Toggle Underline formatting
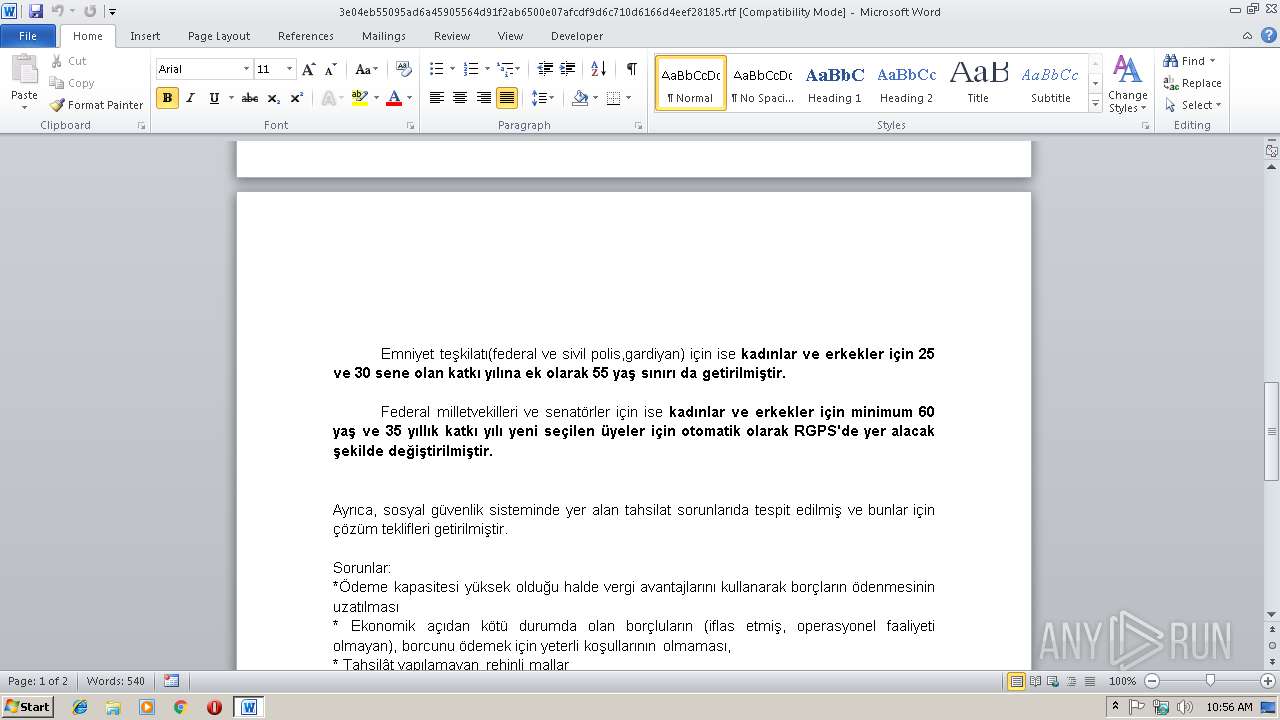 (x=214, y=98)
